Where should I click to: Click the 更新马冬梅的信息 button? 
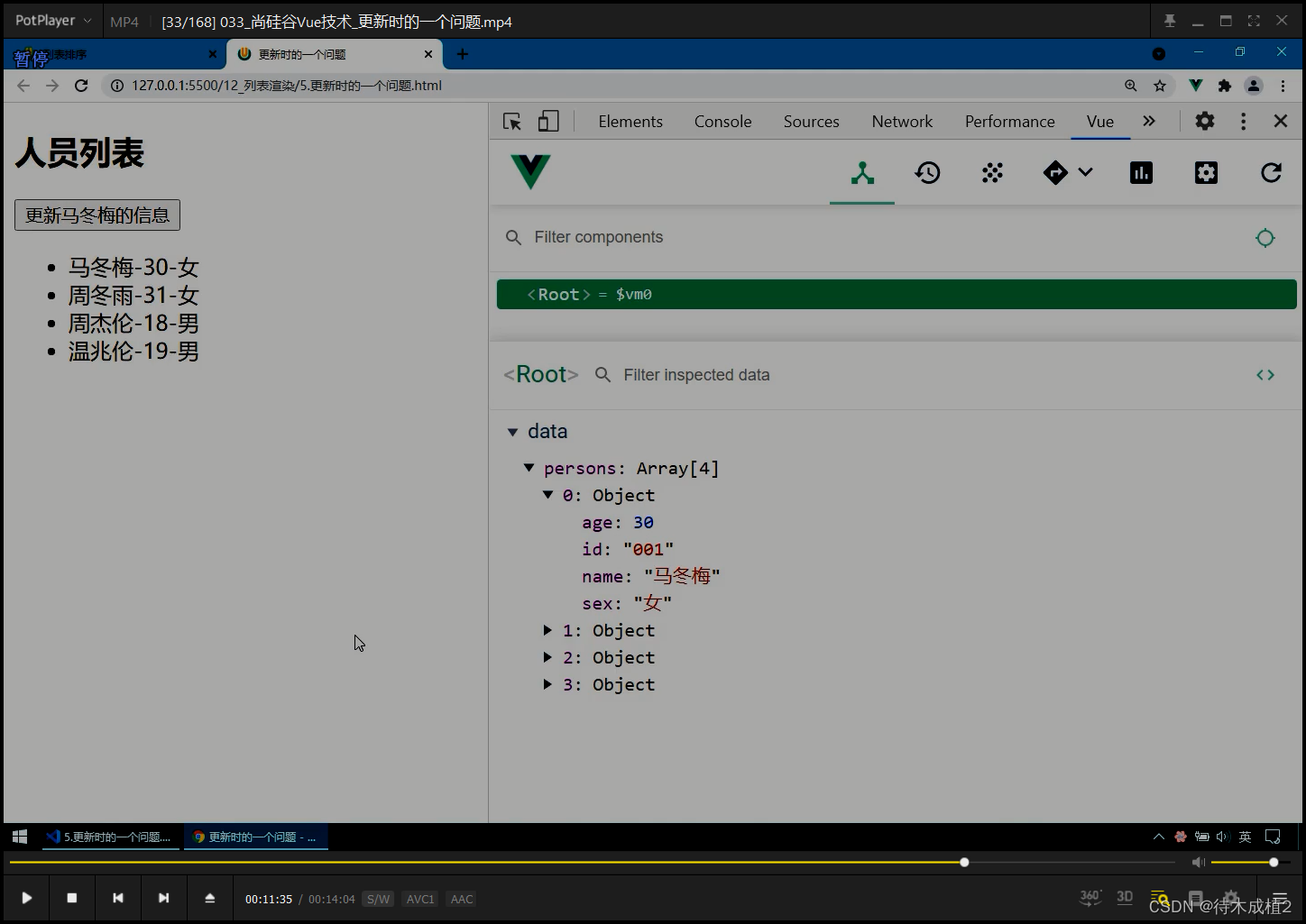tap(97, 215)
